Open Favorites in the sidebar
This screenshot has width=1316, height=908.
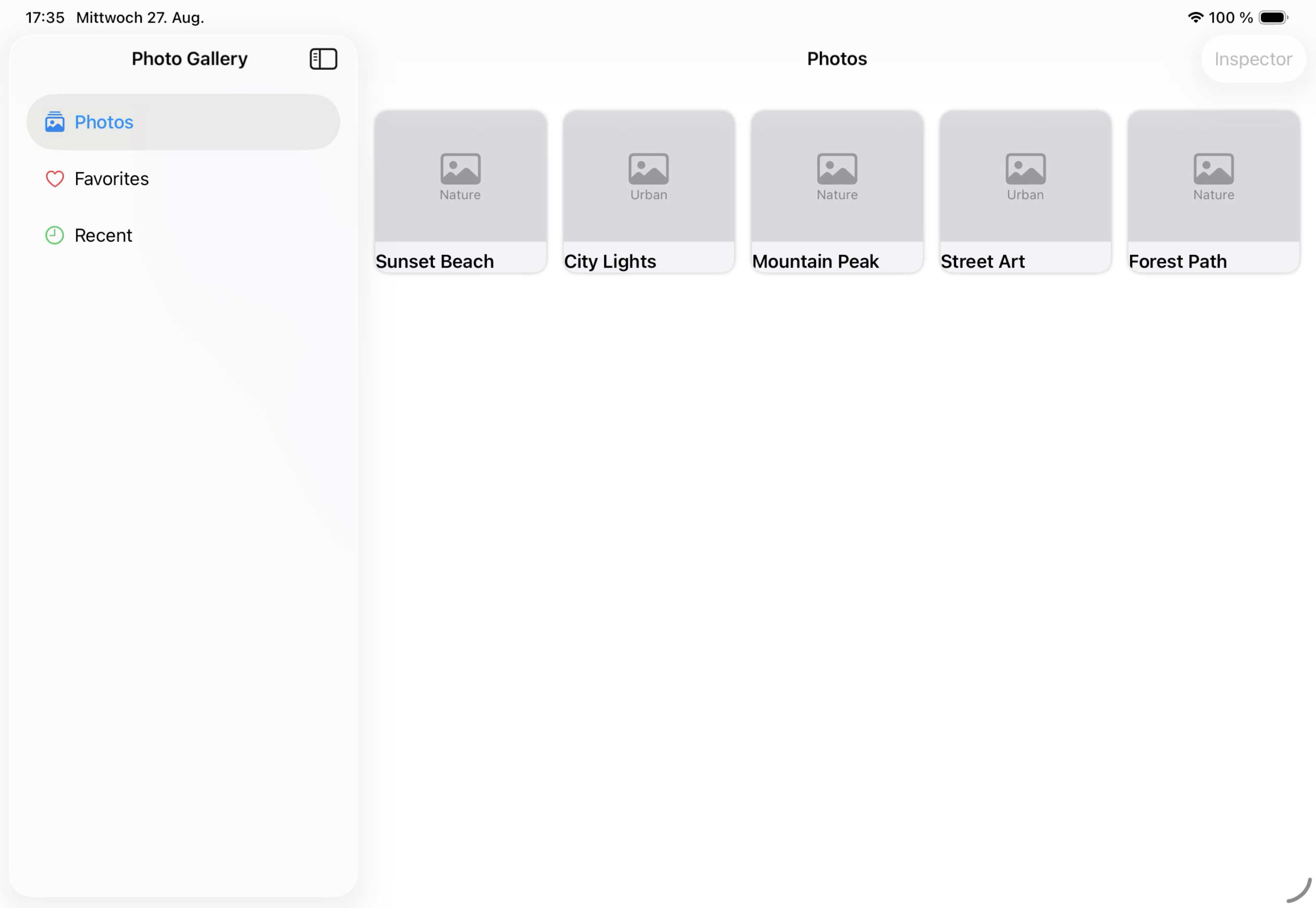coord(183,179)
